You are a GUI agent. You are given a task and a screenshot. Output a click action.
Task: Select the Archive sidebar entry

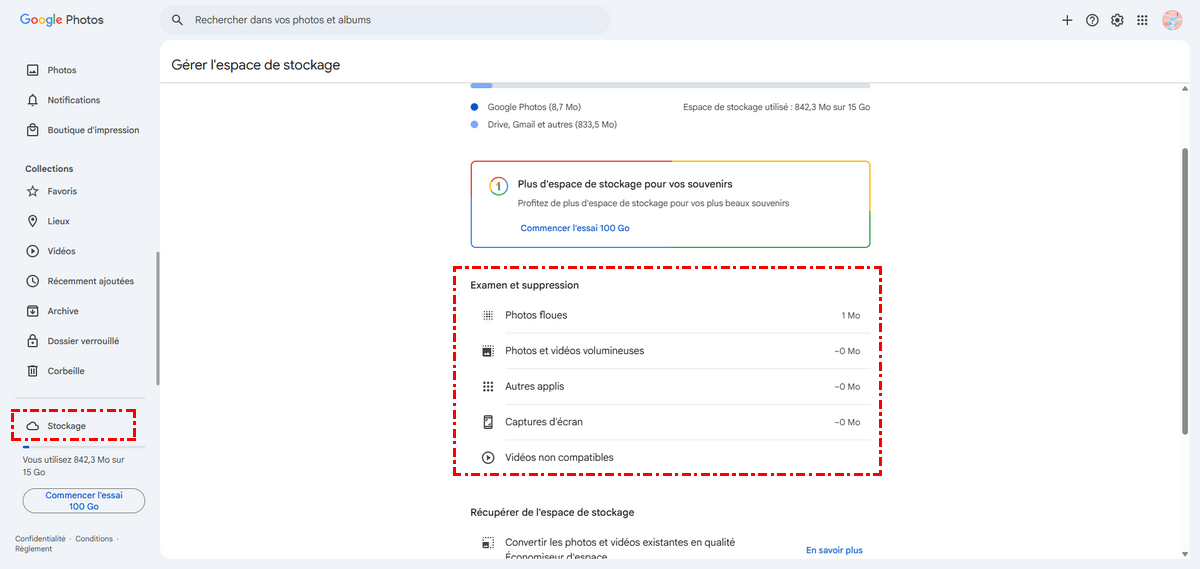(x=62, y=311)
